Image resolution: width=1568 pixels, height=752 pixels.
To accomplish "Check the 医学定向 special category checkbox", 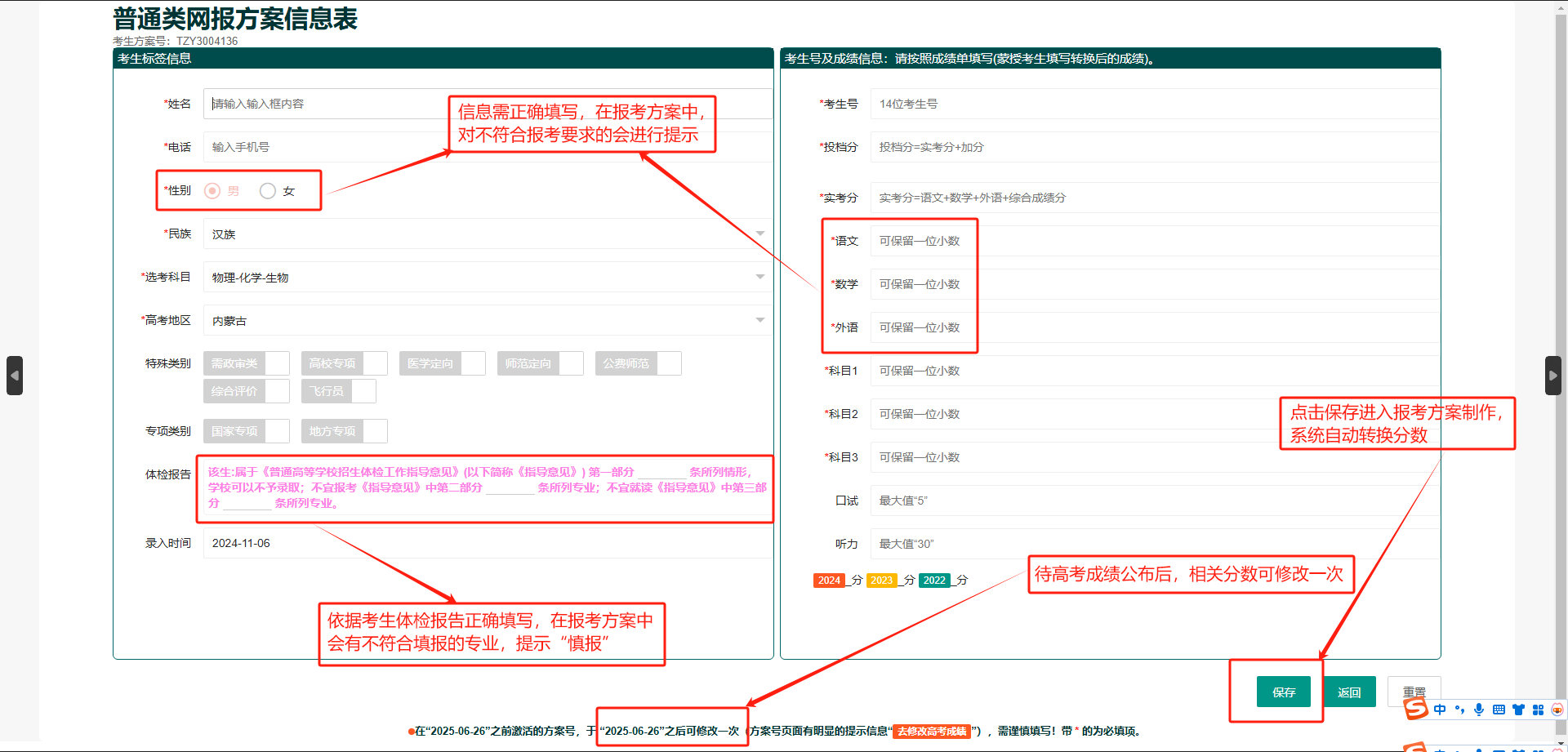I will [473, 363].
